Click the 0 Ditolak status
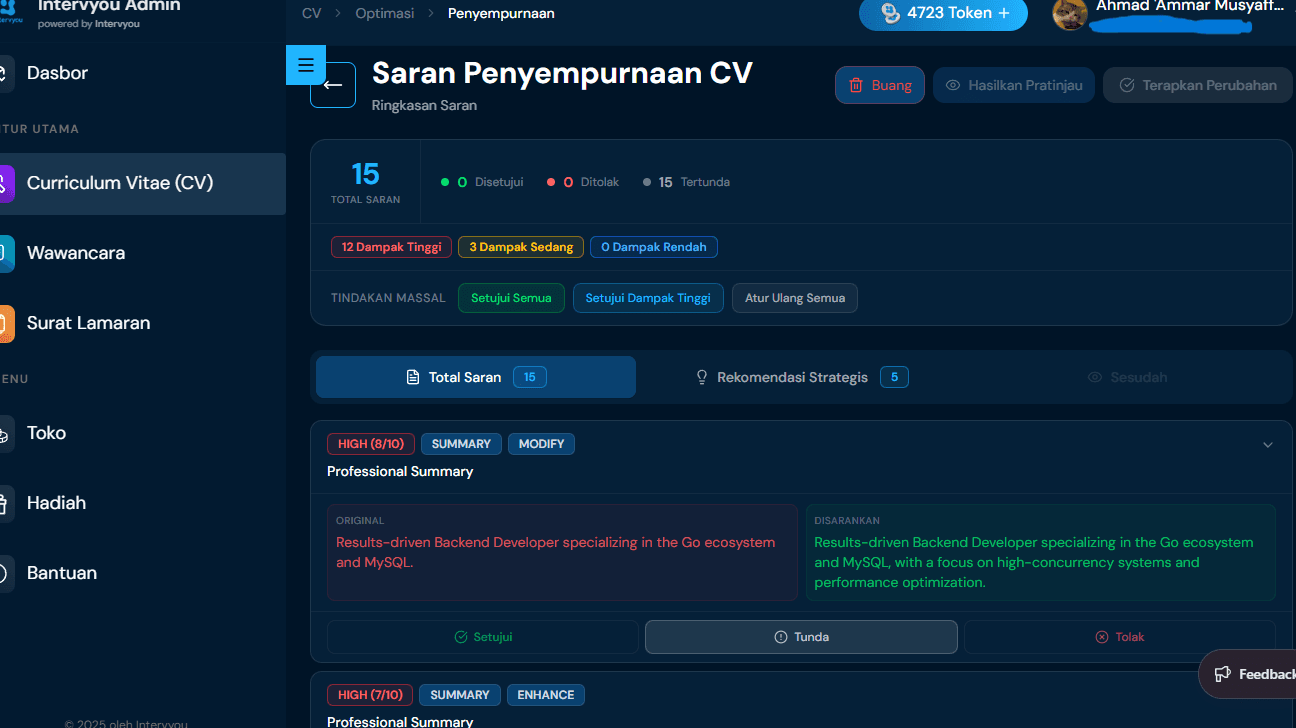 583,182
